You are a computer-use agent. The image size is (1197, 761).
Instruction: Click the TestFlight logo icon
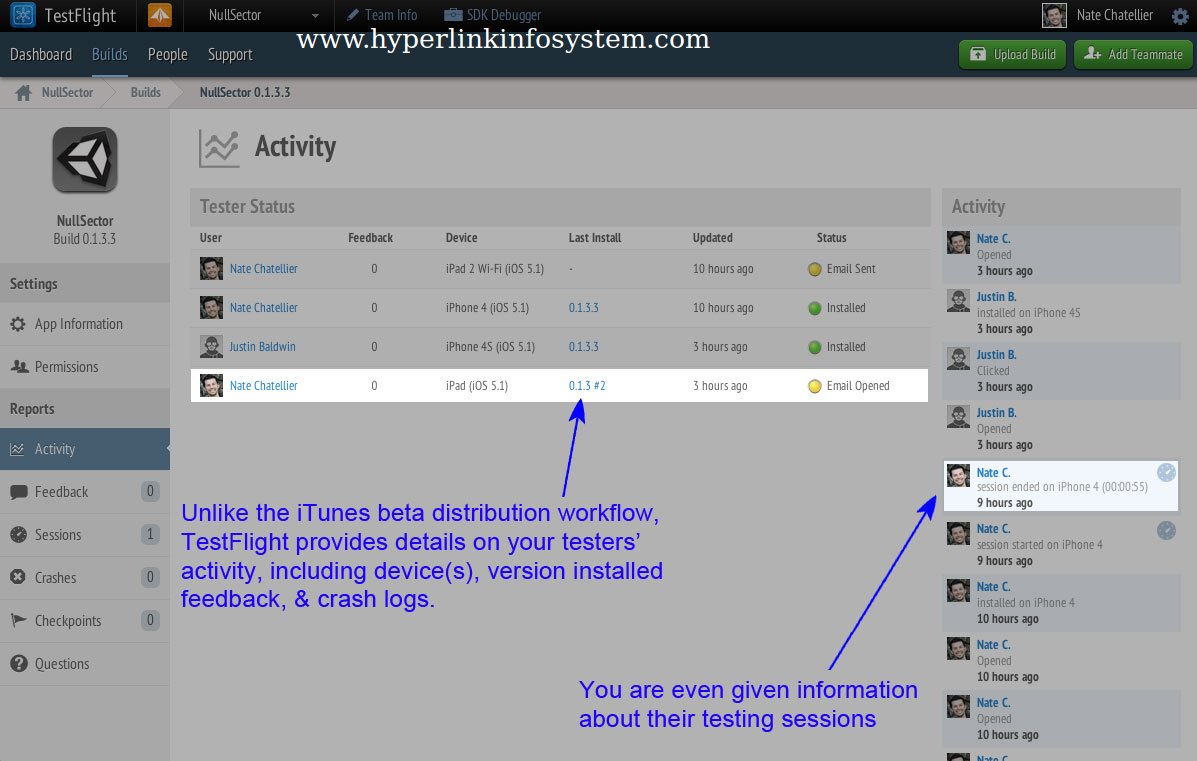[x=23, y=15]
